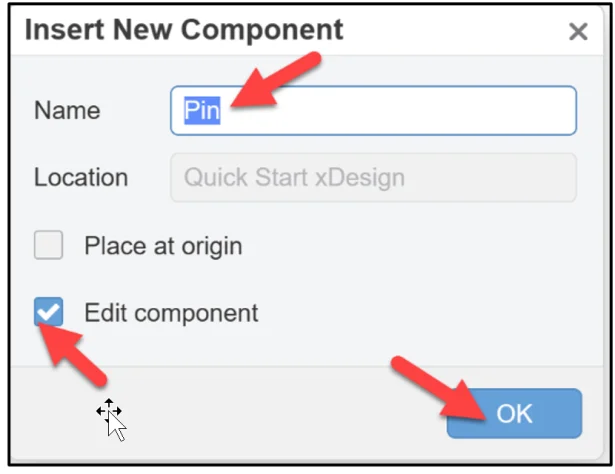Click the four-way move cursor icon
This screenshot has height=474, width=615.
point(109,410)
